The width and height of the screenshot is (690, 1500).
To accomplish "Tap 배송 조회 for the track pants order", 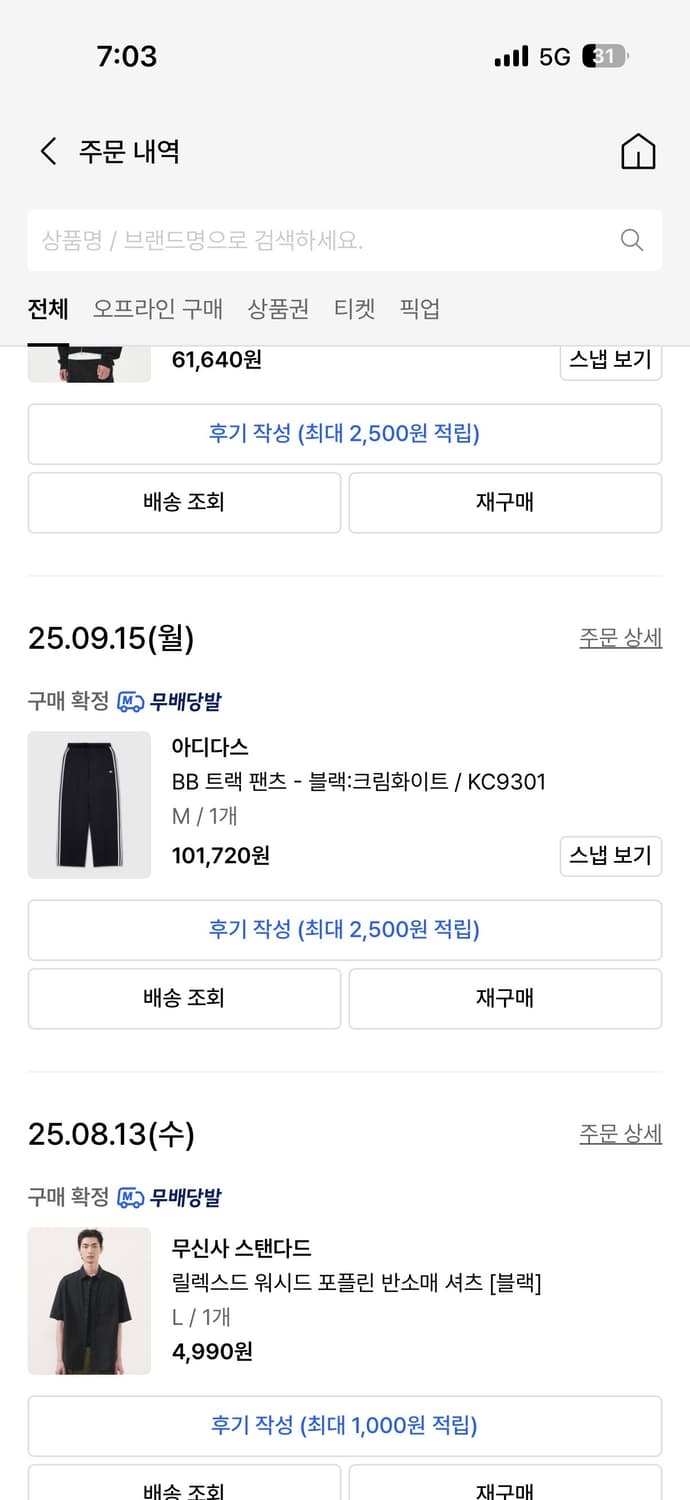I will point(184,998).
